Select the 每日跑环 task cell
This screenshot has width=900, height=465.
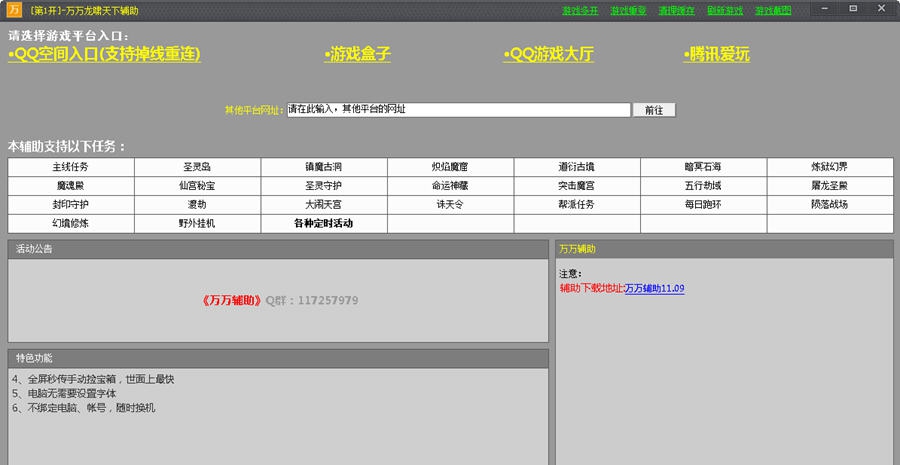(703, 205)
